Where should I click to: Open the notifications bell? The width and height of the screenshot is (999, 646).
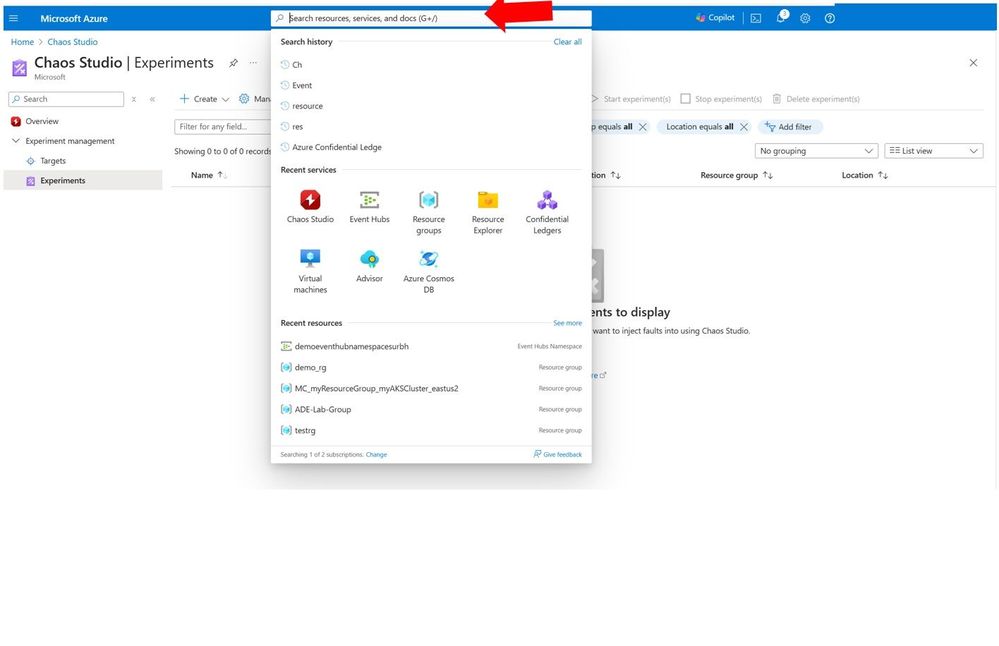pos(781,17)
